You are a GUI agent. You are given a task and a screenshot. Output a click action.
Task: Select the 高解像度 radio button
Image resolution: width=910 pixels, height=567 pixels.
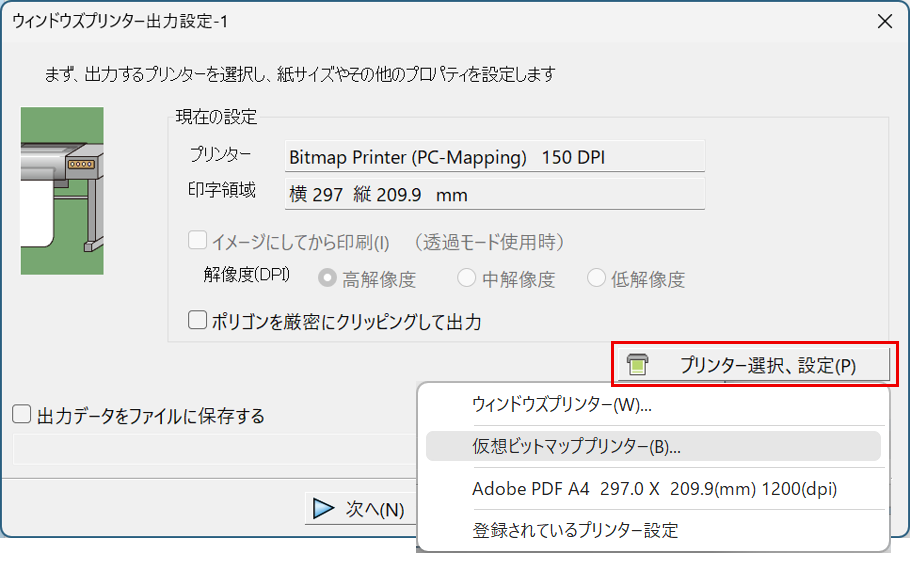click(327, 279)
